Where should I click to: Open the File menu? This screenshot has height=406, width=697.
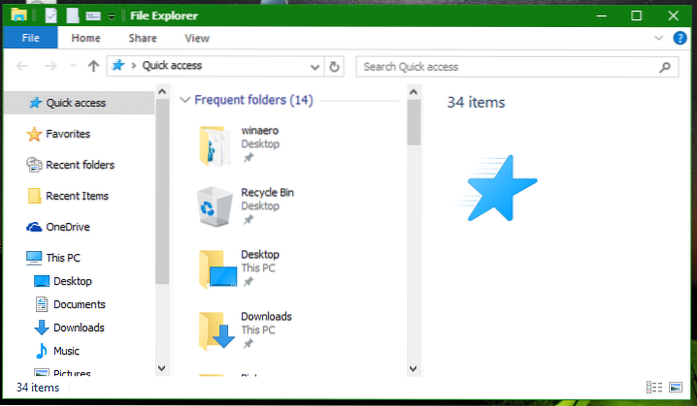point(30,38)
